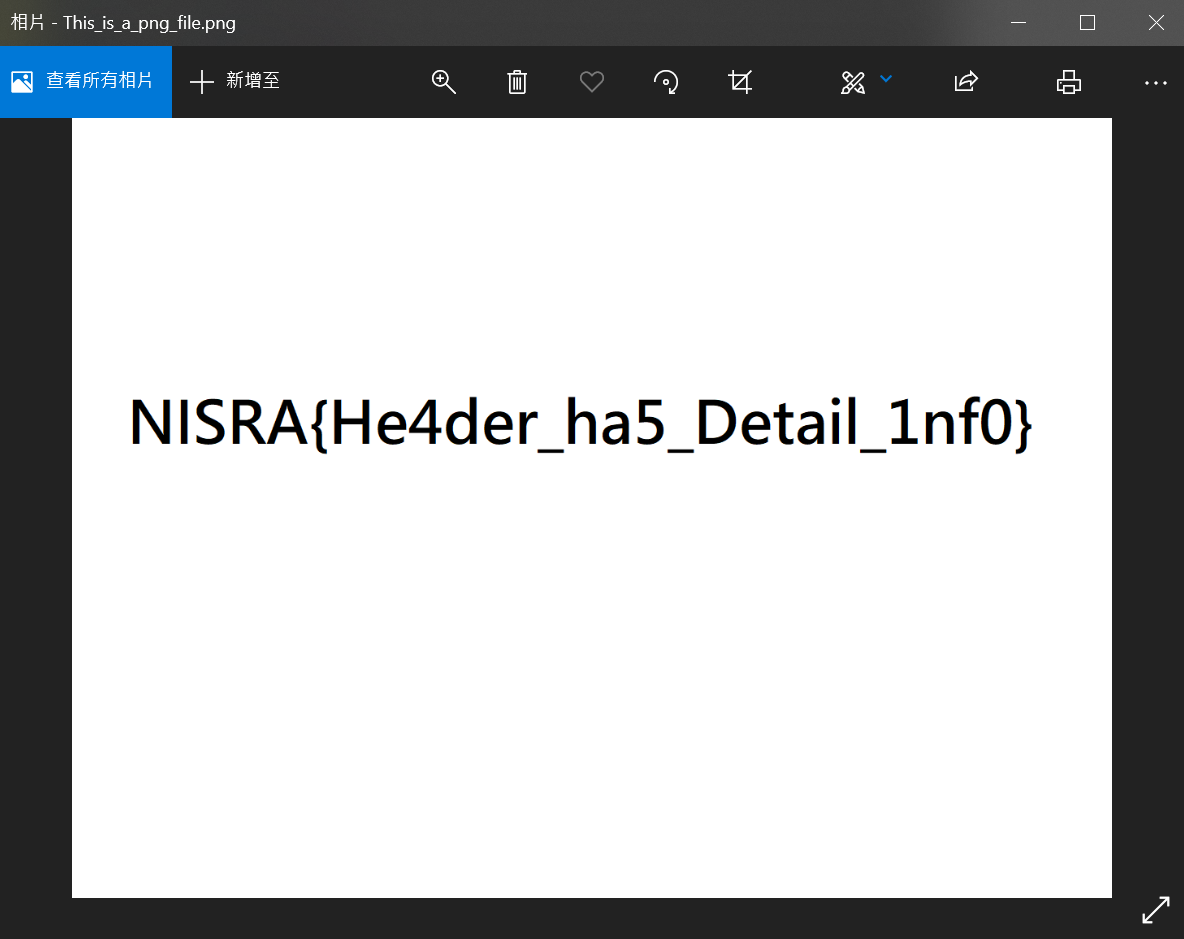Open the See more ellipsis menu
Screen dimensions: 1184x939
(x=1155, y=83)
